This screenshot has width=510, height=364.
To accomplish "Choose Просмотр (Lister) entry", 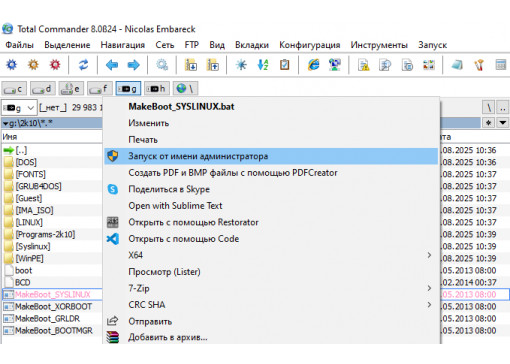I will 271,272.
